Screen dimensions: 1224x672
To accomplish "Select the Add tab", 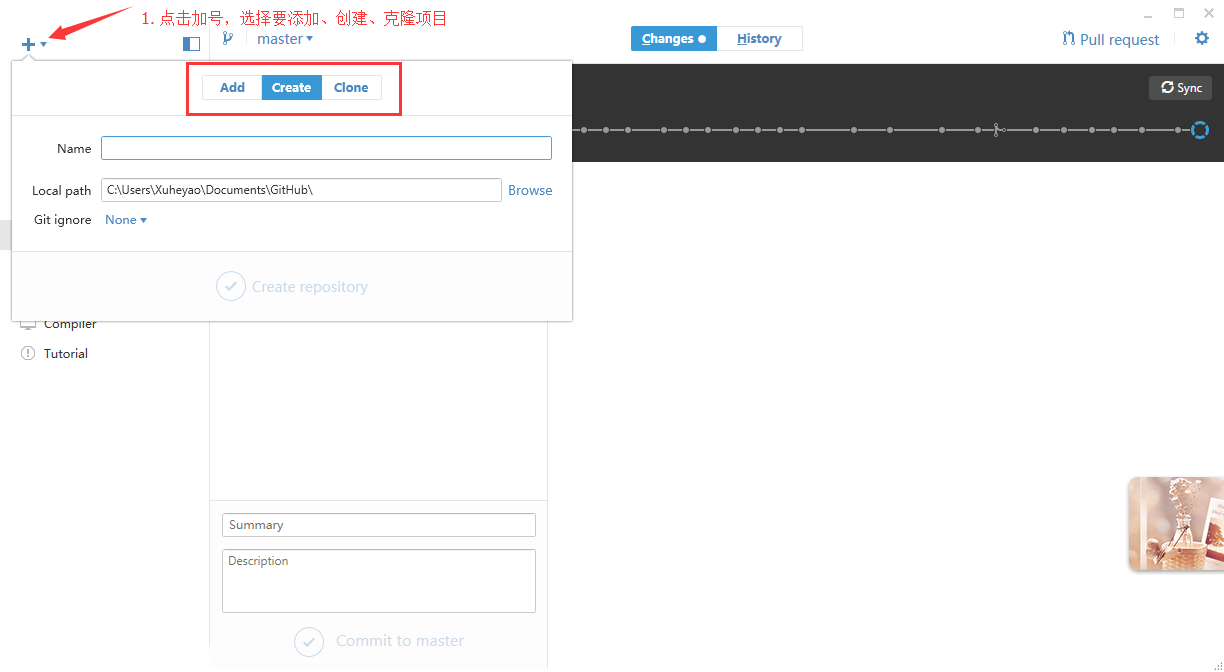I will point(232,88).
